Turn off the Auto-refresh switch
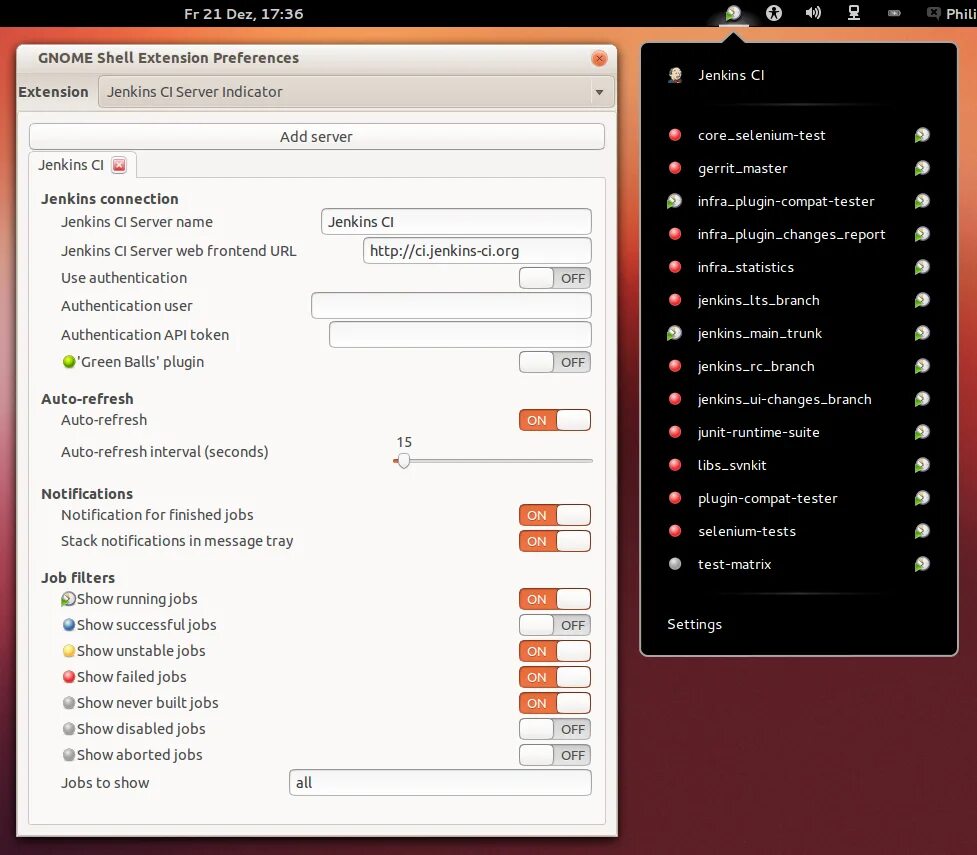The width and height of the screenshot is (977, 855). tap(555, 421)
